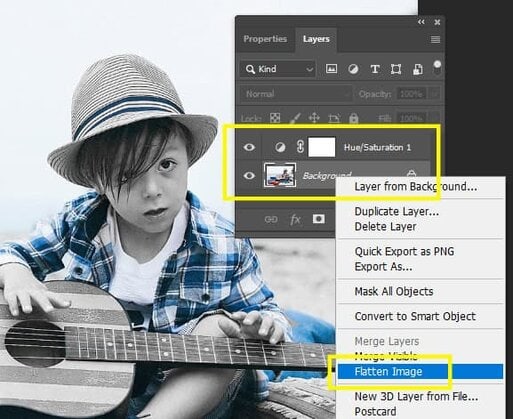This screenshot has height=419, width=513.
Task: Open the layer style fx icon
Action: [x=295, y=220]
